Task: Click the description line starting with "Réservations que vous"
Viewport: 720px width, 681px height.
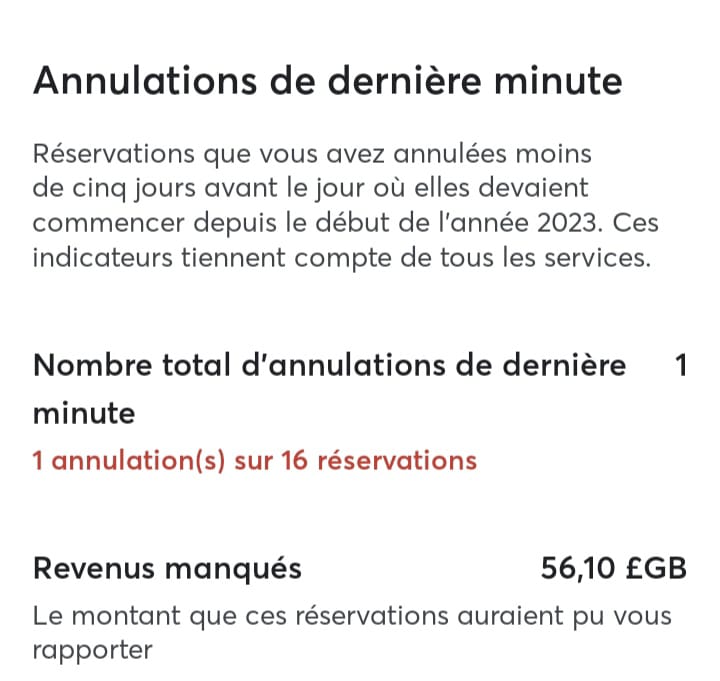Action: click(x=312, y=154)
